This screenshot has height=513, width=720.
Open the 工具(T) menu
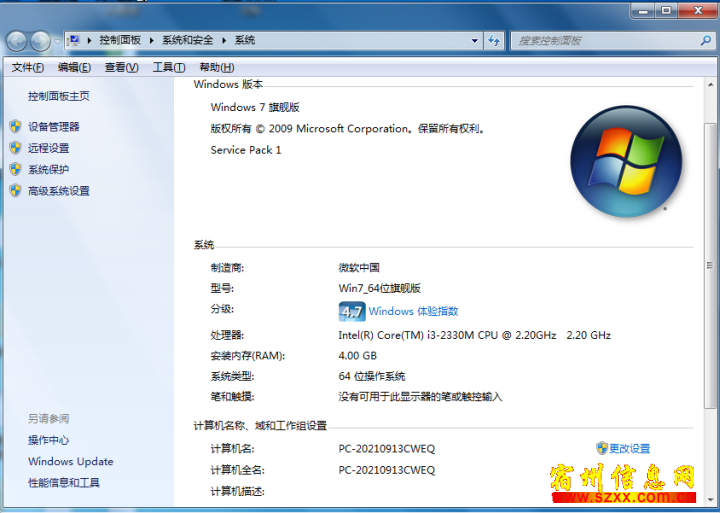(169, 68)
